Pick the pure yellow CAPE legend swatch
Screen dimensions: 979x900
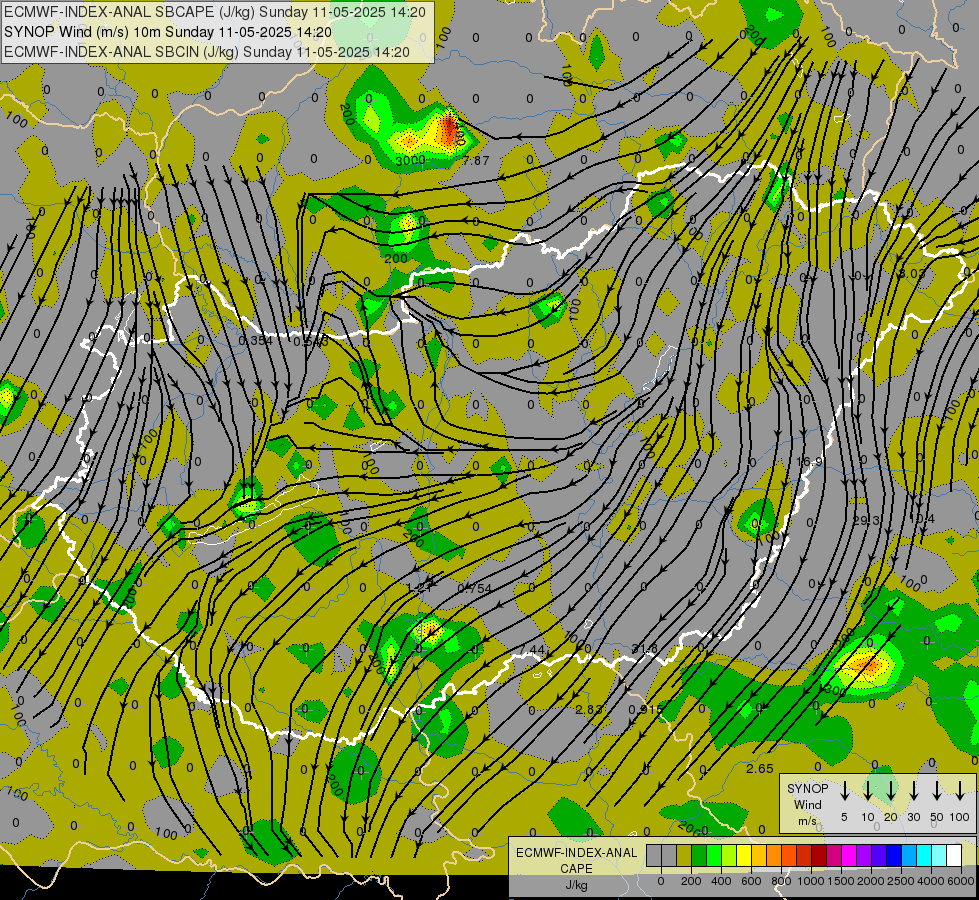(x=744, y=855)
